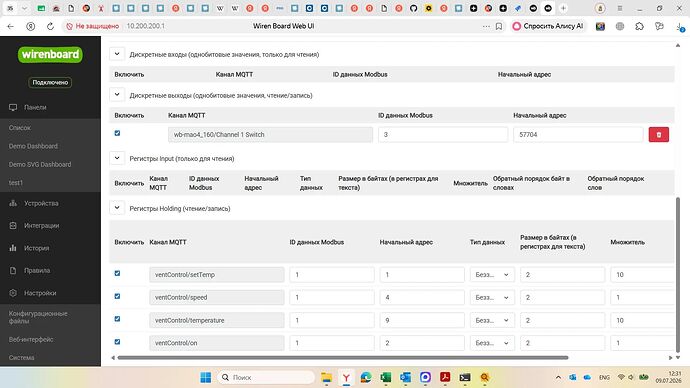
Task: Delete the wb-mao4_160 Channel 1 Switch row
Action: click(658, 135)
